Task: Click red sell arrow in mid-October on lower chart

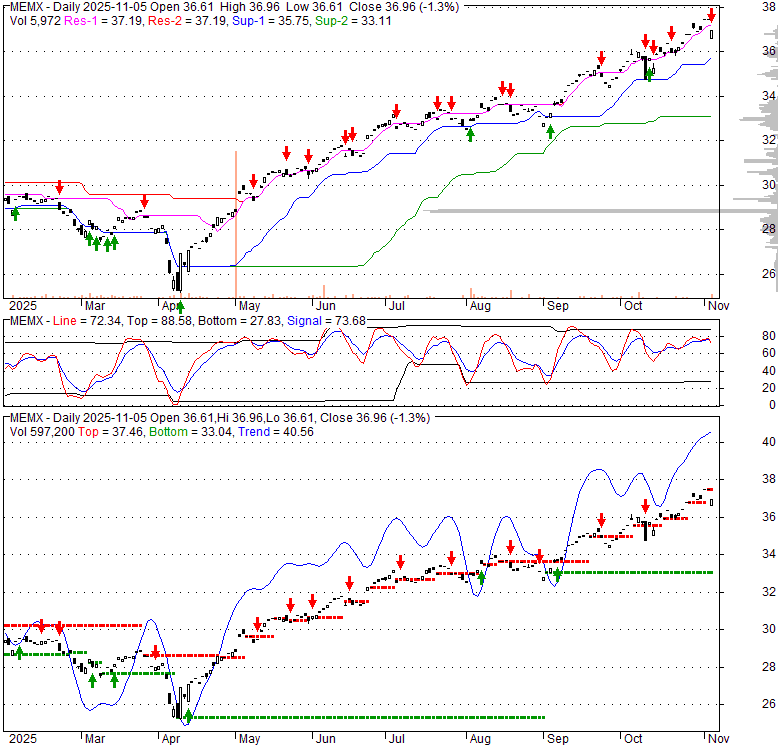Action: point(645,506)
